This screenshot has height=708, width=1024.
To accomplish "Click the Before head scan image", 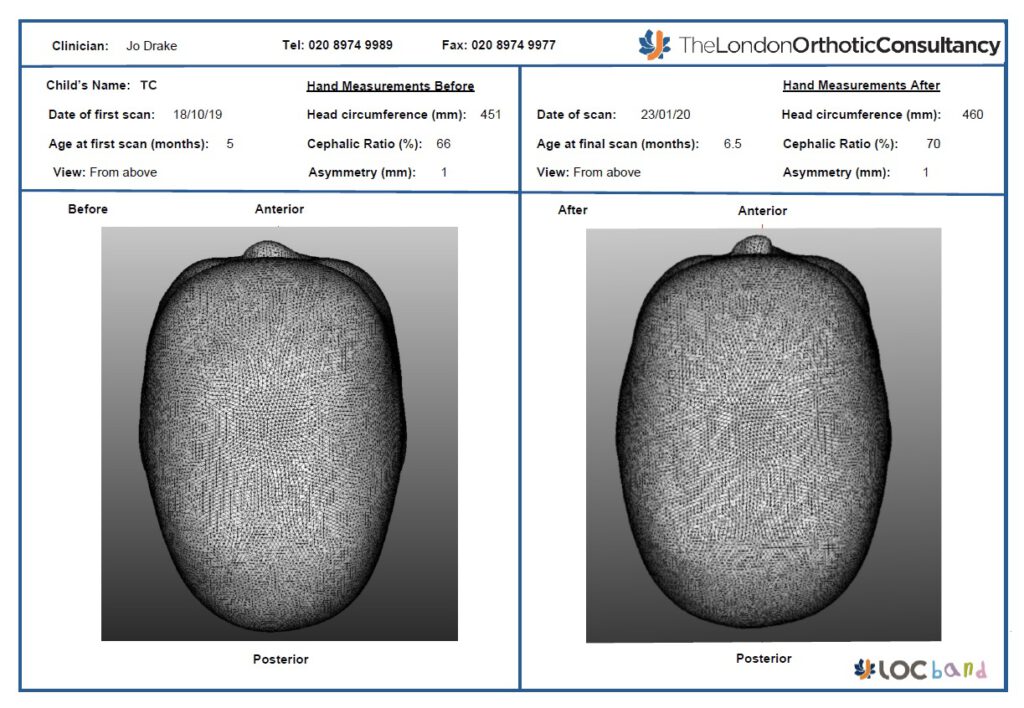I will [x=280, y=434].
